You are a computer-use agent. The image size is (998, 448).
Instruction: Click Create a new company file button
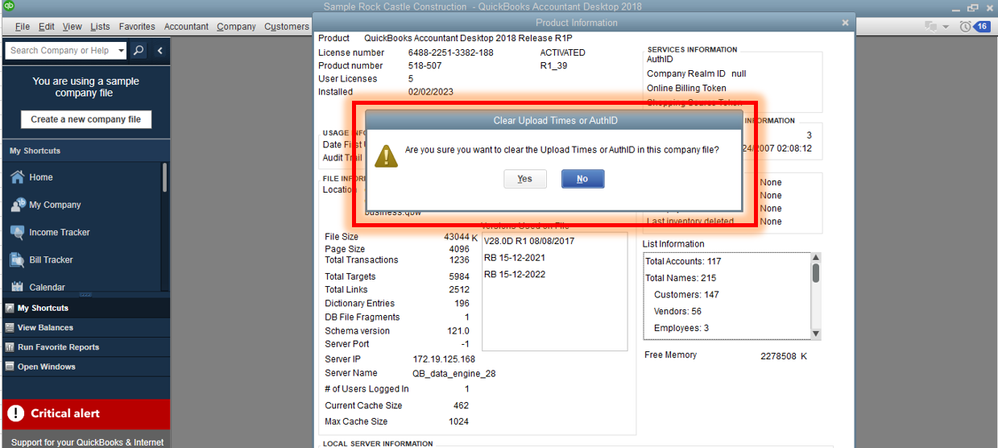point(86,119)
